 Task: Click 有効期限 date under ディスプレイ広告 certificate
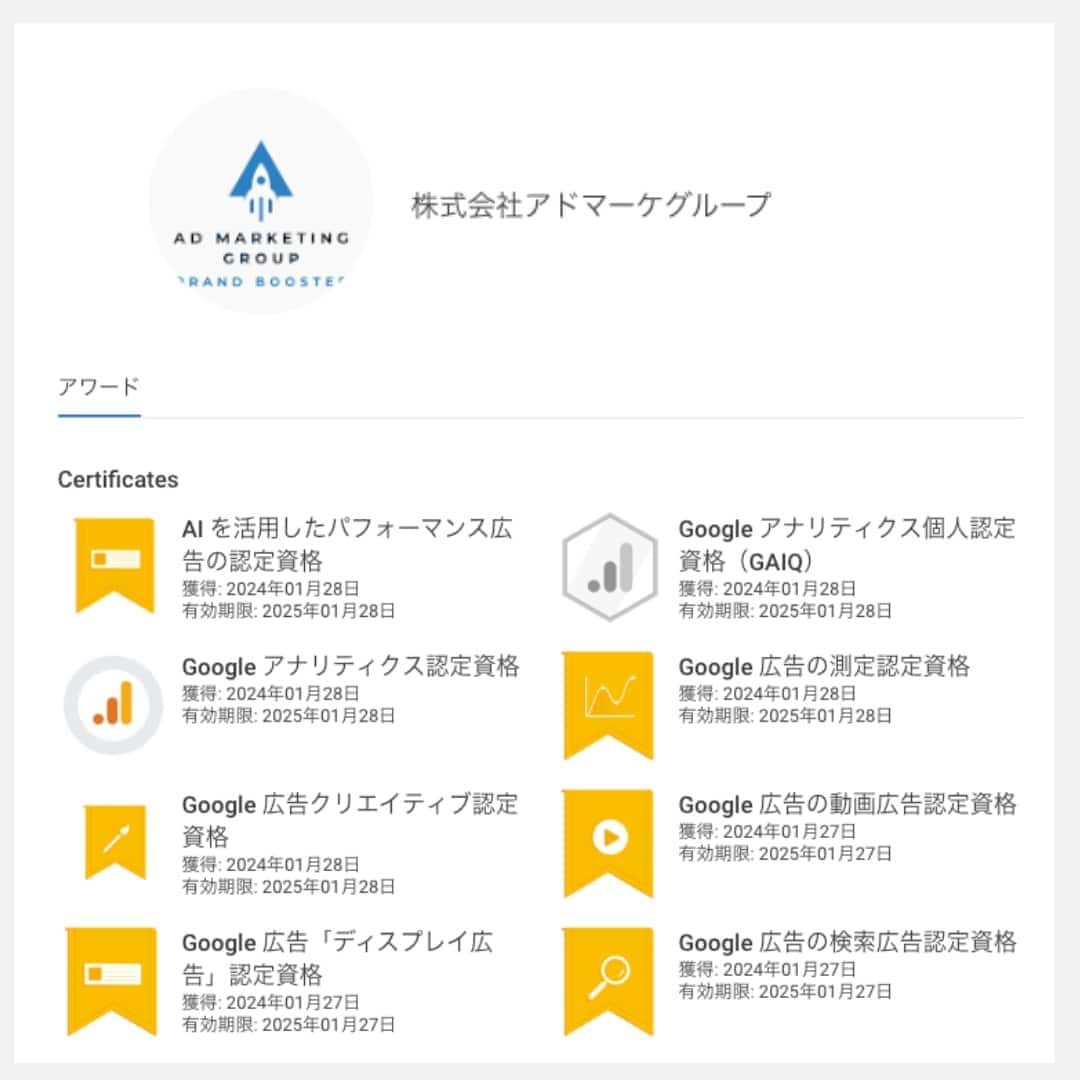pos(289,1024)
